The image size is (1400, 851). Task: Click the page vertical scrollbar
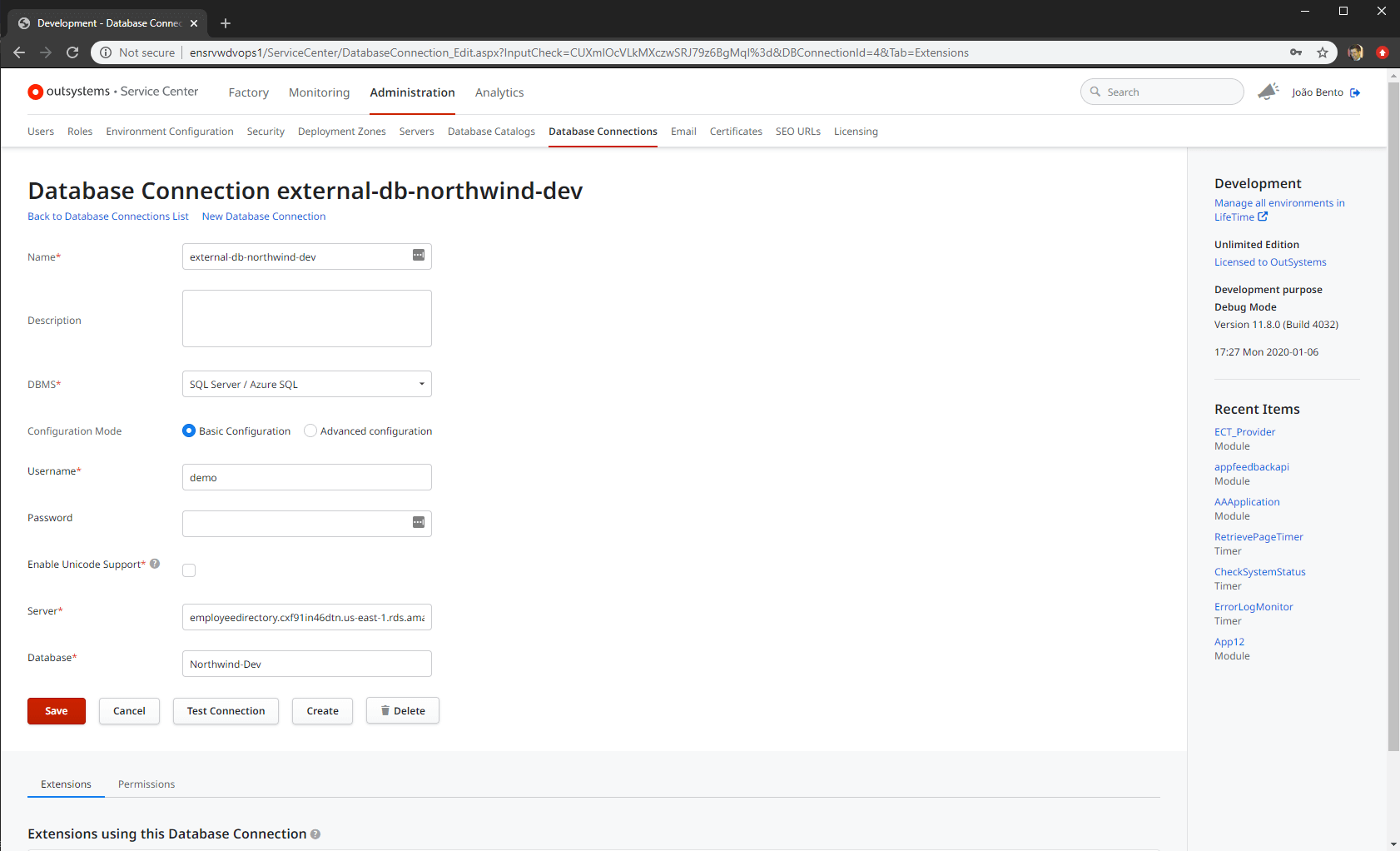pyautogui.click(x=1393, y=416)
